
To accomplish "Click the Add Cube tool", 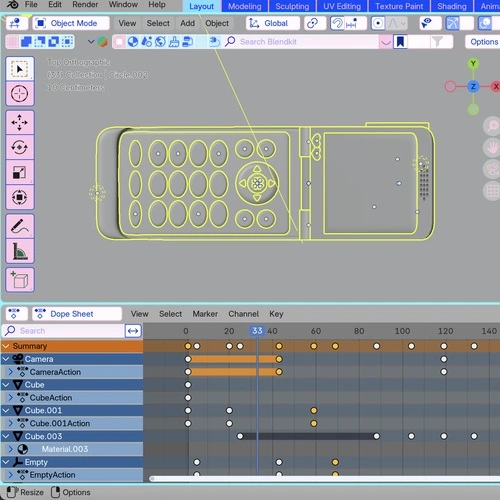I will [20, 280].
